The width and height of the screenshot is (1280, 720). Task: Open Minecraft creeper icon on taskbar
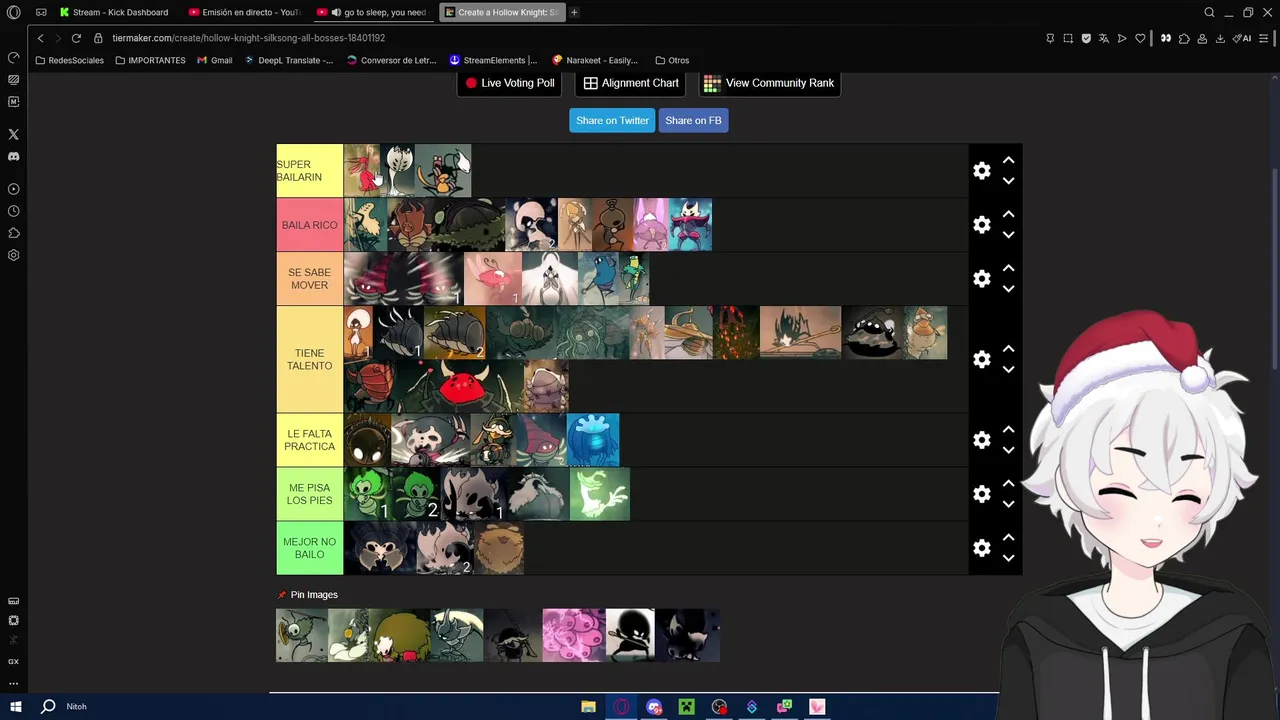pyautogui.click(x=687, y=706)
